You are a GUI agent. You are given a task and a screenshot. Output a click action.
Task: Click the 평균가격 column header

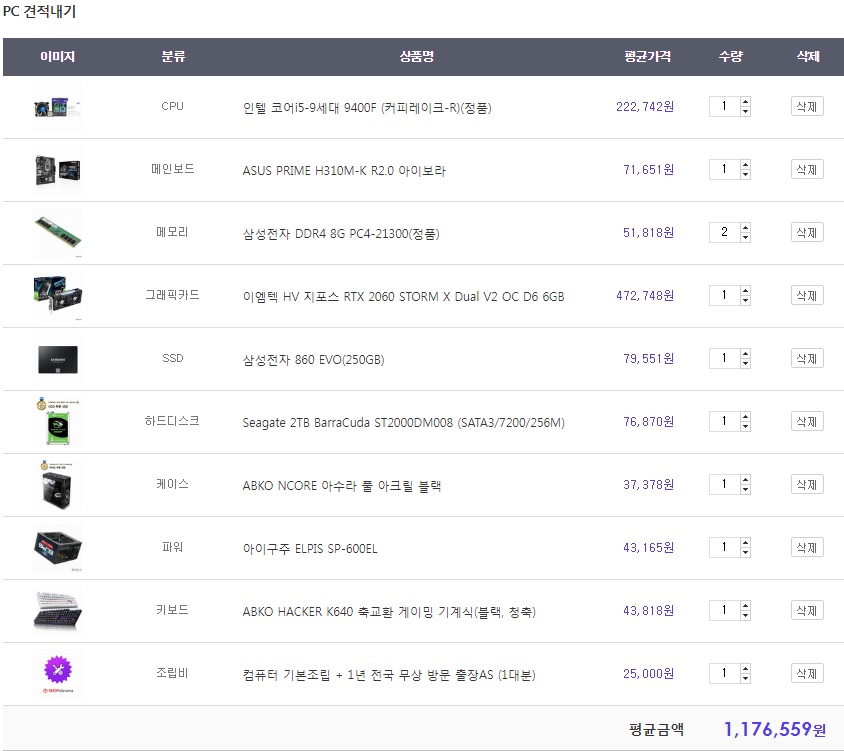[646, 57]
